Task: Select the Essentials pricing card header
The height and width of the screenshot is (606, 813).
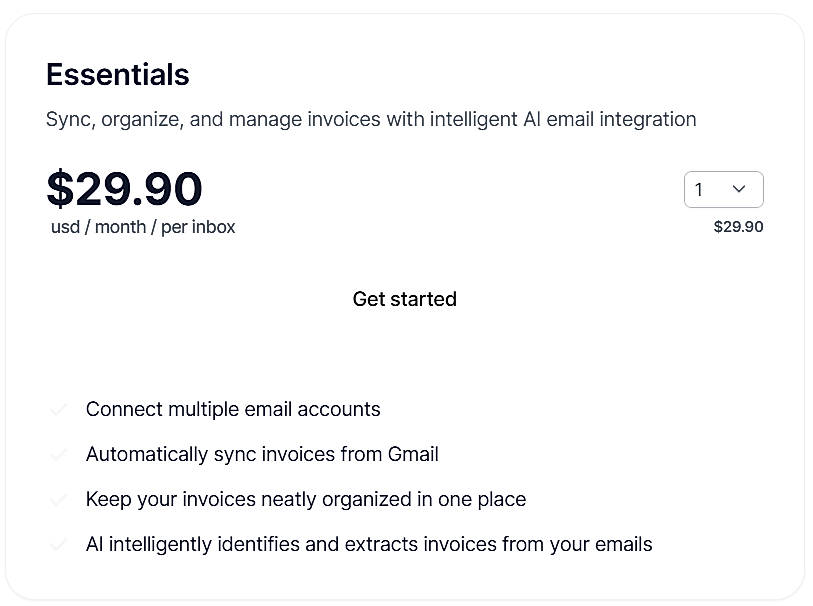Action: (117, 74)
